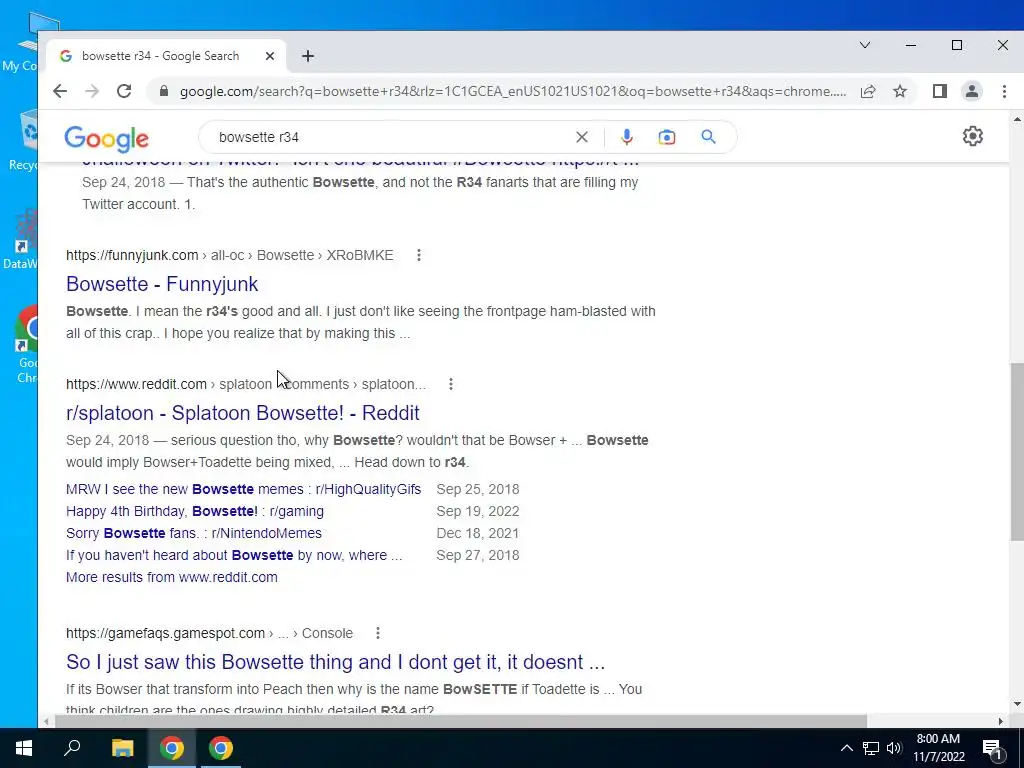The height and width of the screenshot is (768, 1024).
Task: Open the three-dot menu for the reddit.com result
Action: pyautogui.click(x=451, y=384)
